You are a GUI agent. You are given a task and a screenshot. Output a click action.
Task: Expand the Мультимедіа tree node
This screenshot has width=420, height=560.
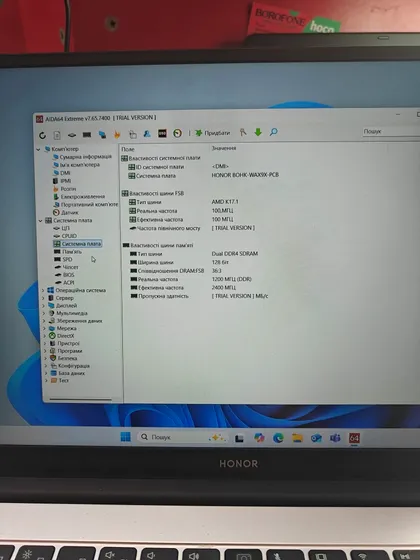click(44, 313)
